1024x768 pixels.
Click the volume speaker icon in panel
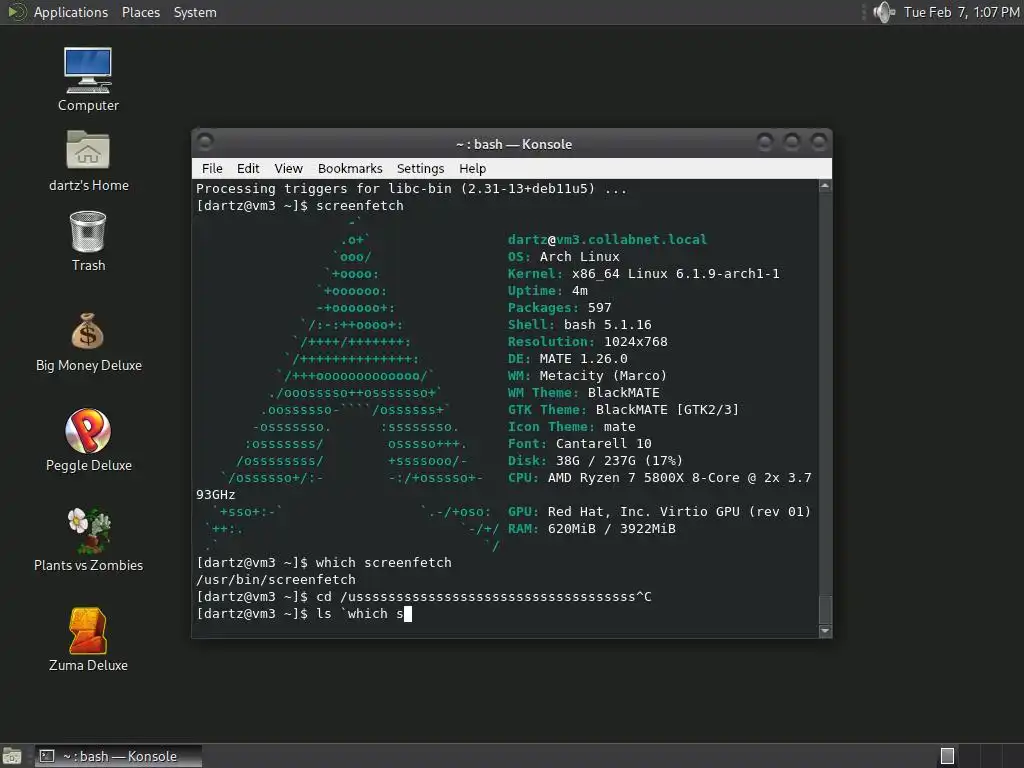pyautogui.click(x=884, y=12)
